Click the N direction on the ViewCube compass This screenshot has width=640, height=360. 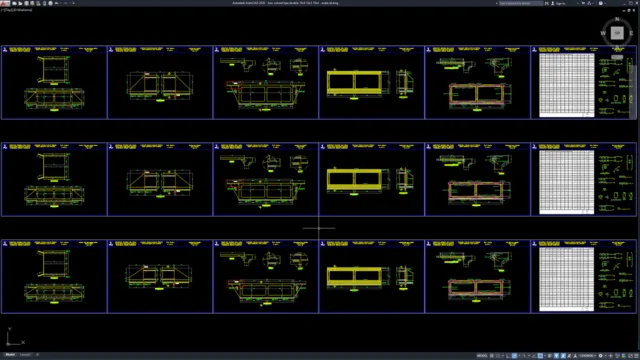pyautogui.click(x=617, y=19)
